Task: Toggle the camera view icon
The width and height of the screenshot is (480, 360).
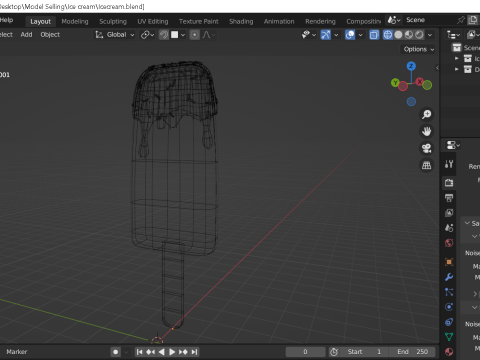Action: [x=426, y=148]
